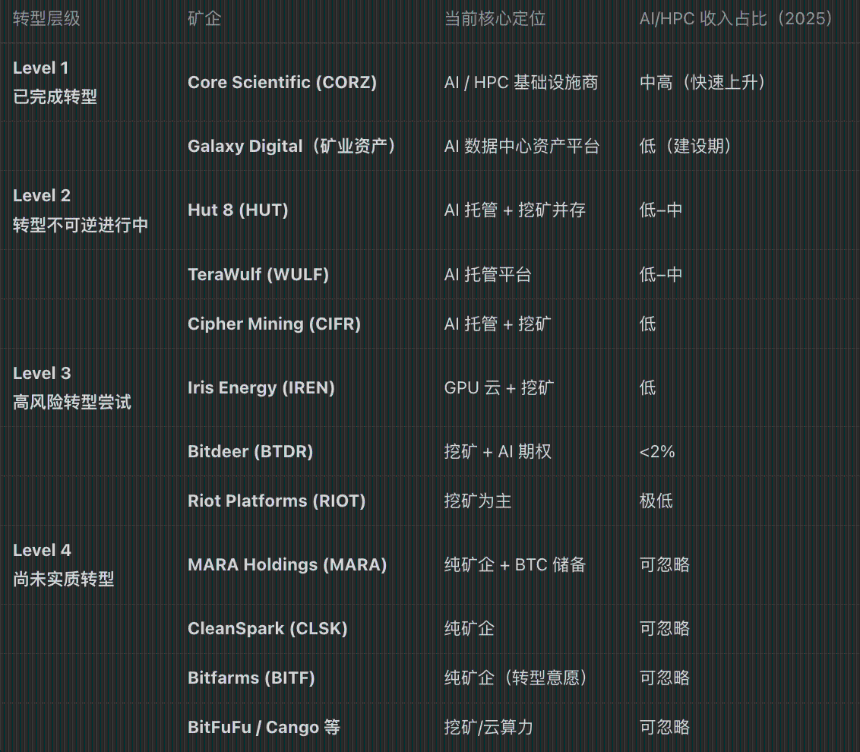Select Riot Platforms (RIOT) company name
This screenshot has width=860, height=752.
coord(276,500)
